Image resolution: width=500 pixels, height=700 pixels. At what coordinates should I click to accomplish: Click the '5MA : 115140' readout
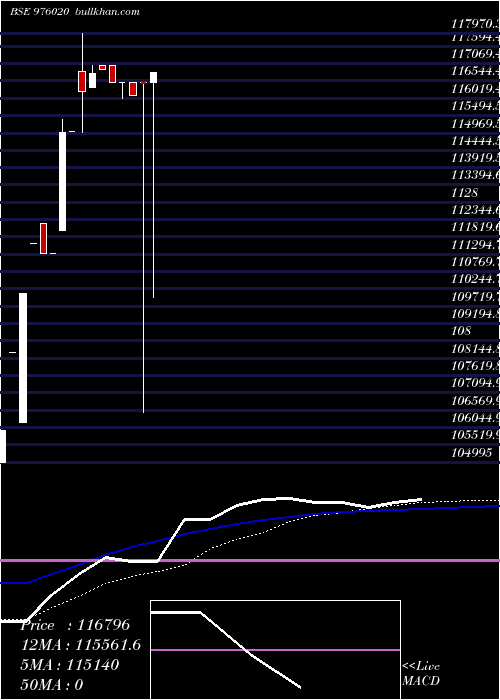point(70,665)
